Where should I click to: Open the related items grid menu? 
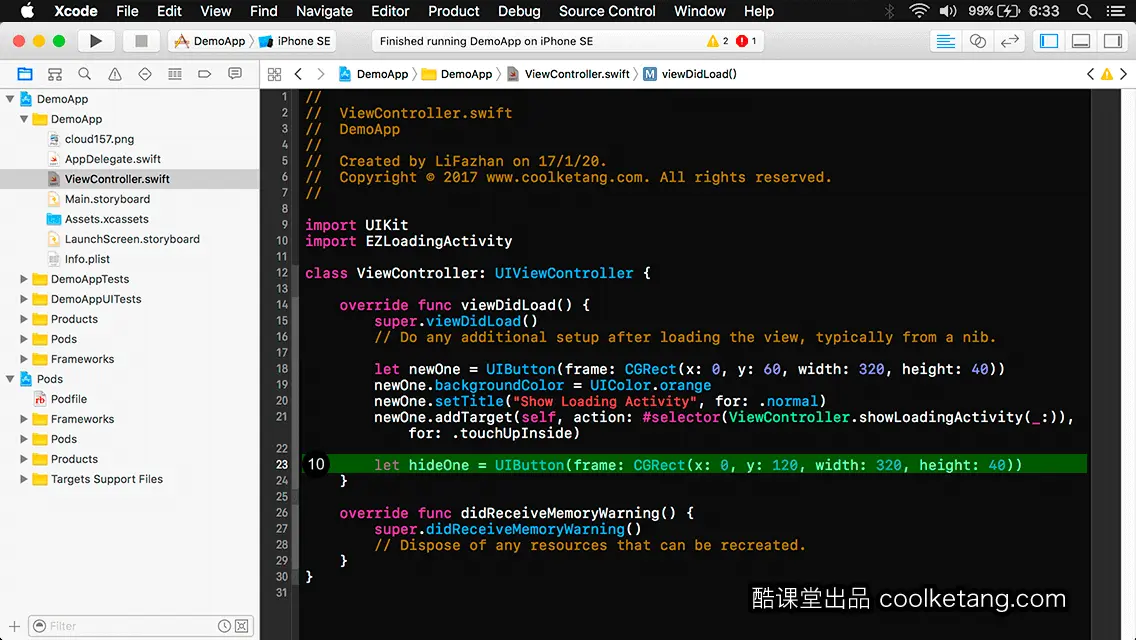pos(274,74)
